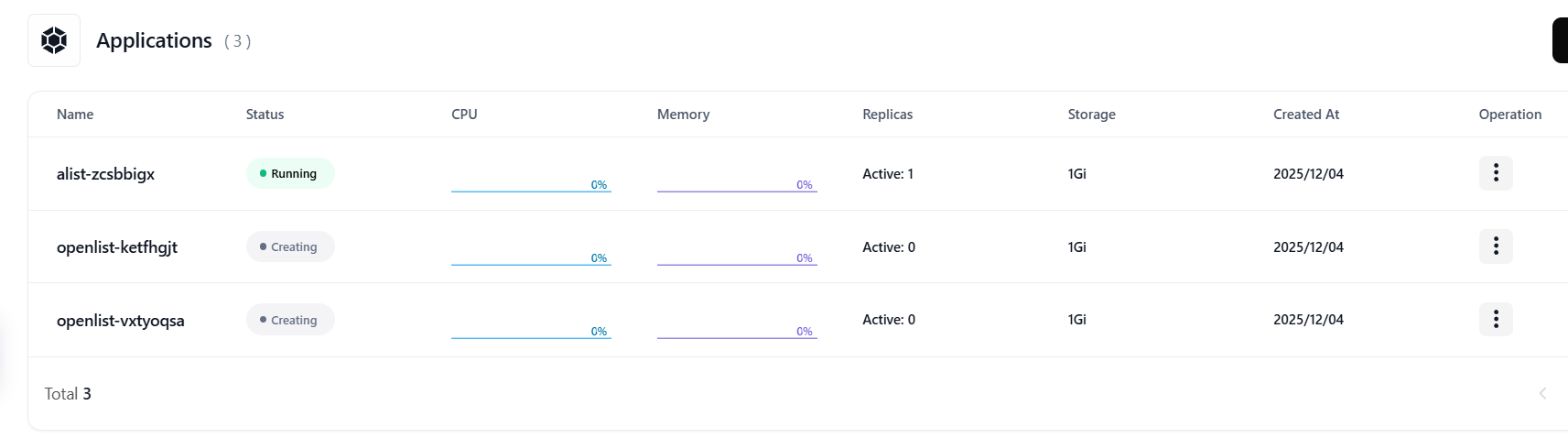
Task: Open the openlist-vxtyoqsa application
Action: pyautogui.click(x=121, y=321)
